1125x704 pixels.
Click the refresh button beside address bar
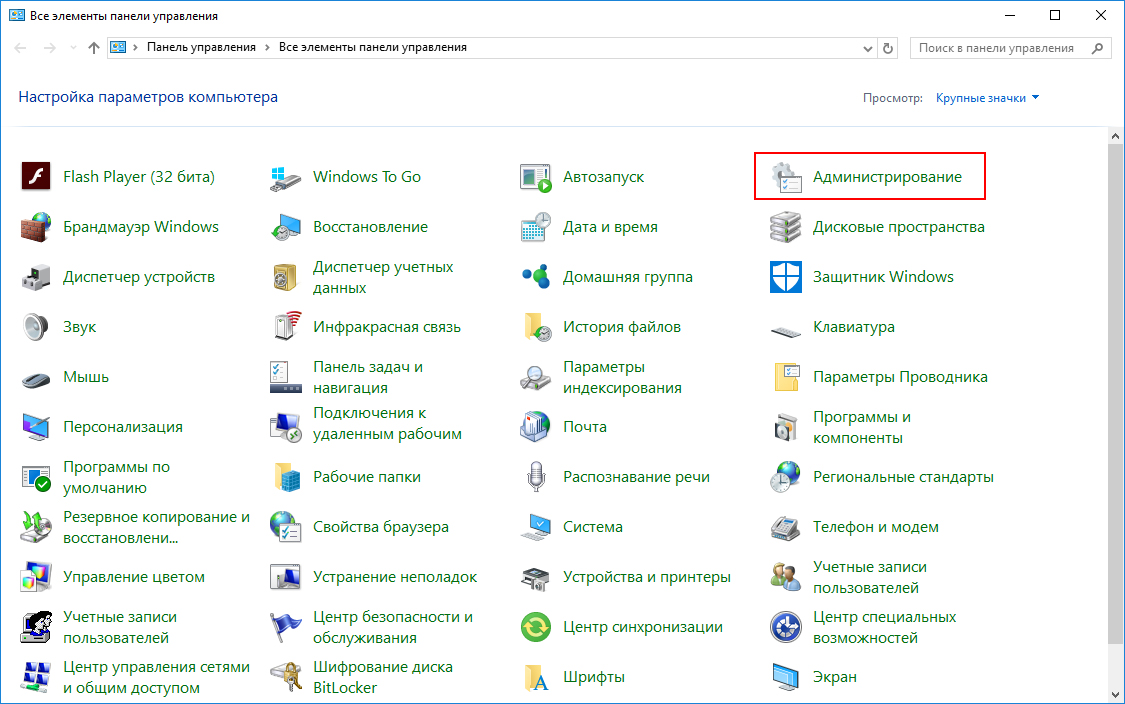(x=888, y=47)
